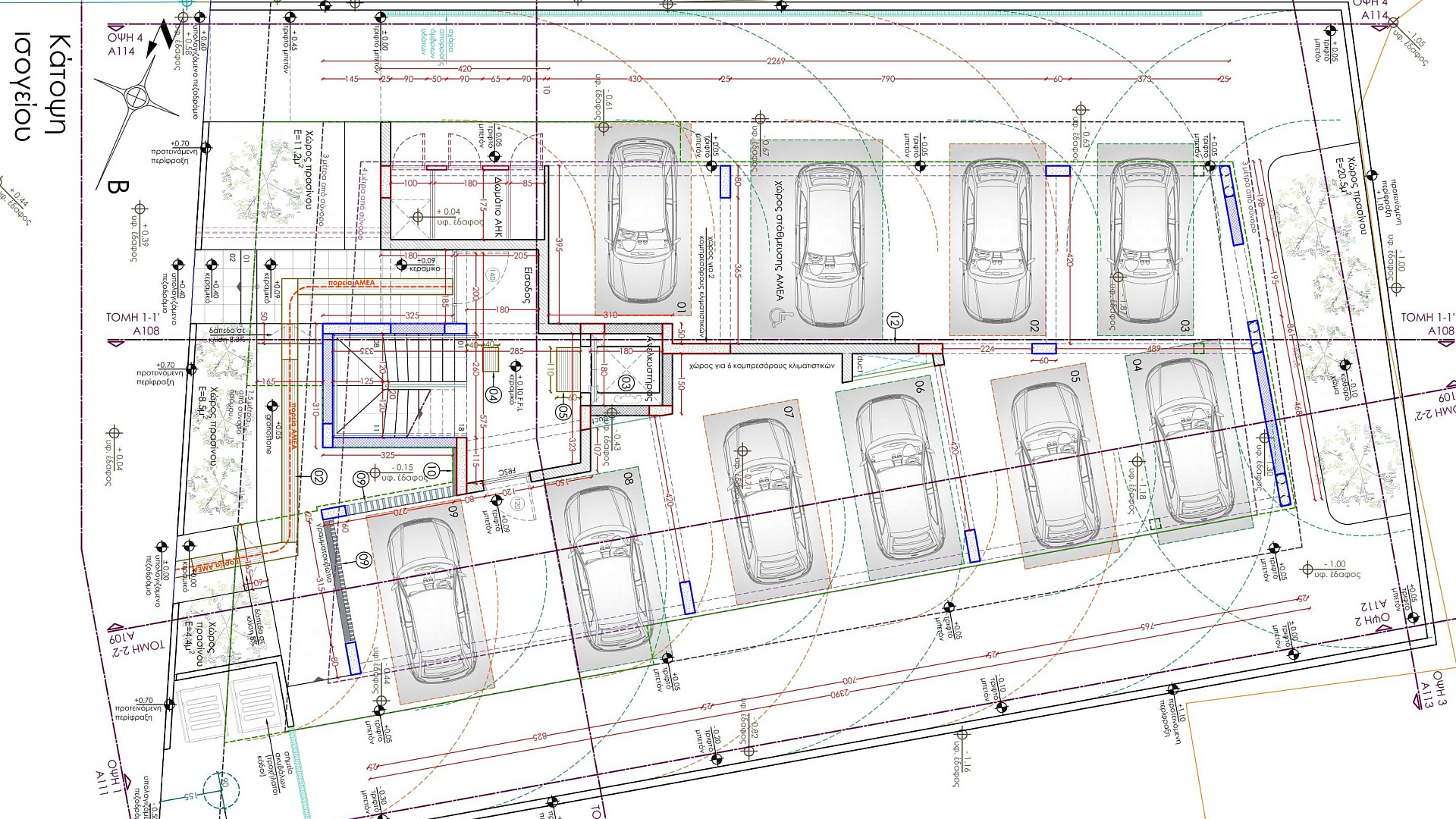Click the "Δωμάτιο ΑΗΚ" room label
The height and width of the screenshot is (819, 1456).
pyautogui.click(x=497, y=206)
